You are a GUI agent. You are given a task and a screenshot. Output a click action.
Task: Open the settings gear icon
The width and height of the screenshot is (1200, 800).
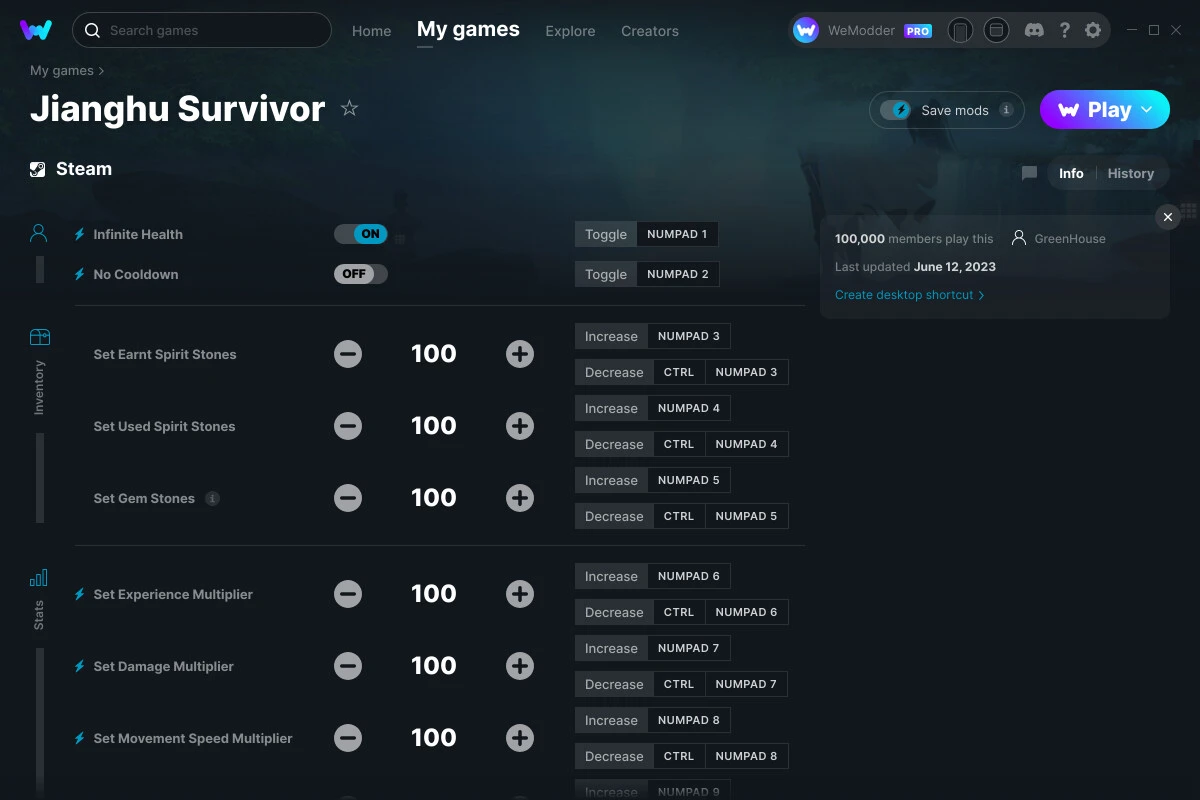(1093, 31)
